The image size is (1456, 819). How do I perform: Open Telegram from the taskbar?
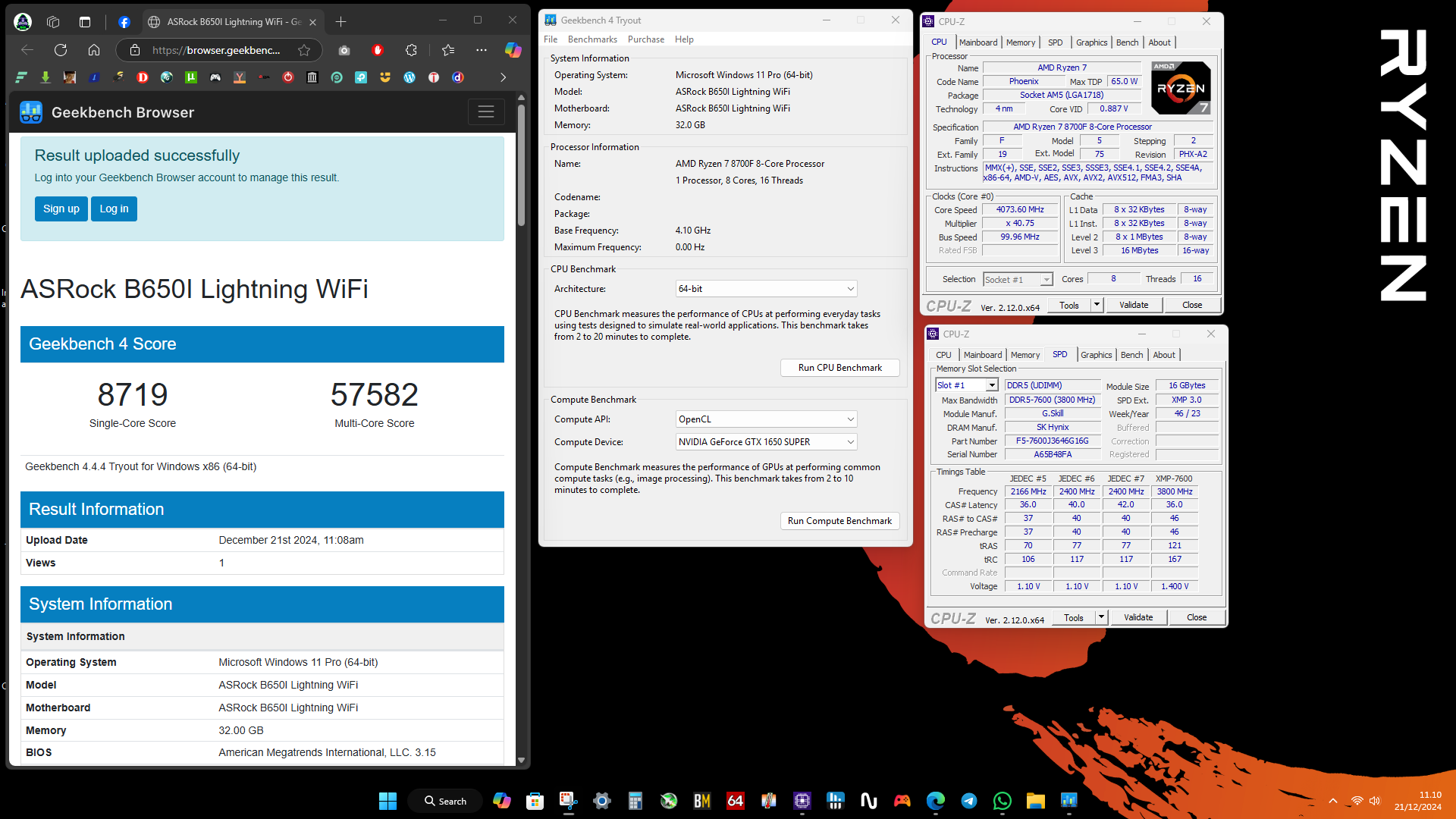(x=968, y=801)
